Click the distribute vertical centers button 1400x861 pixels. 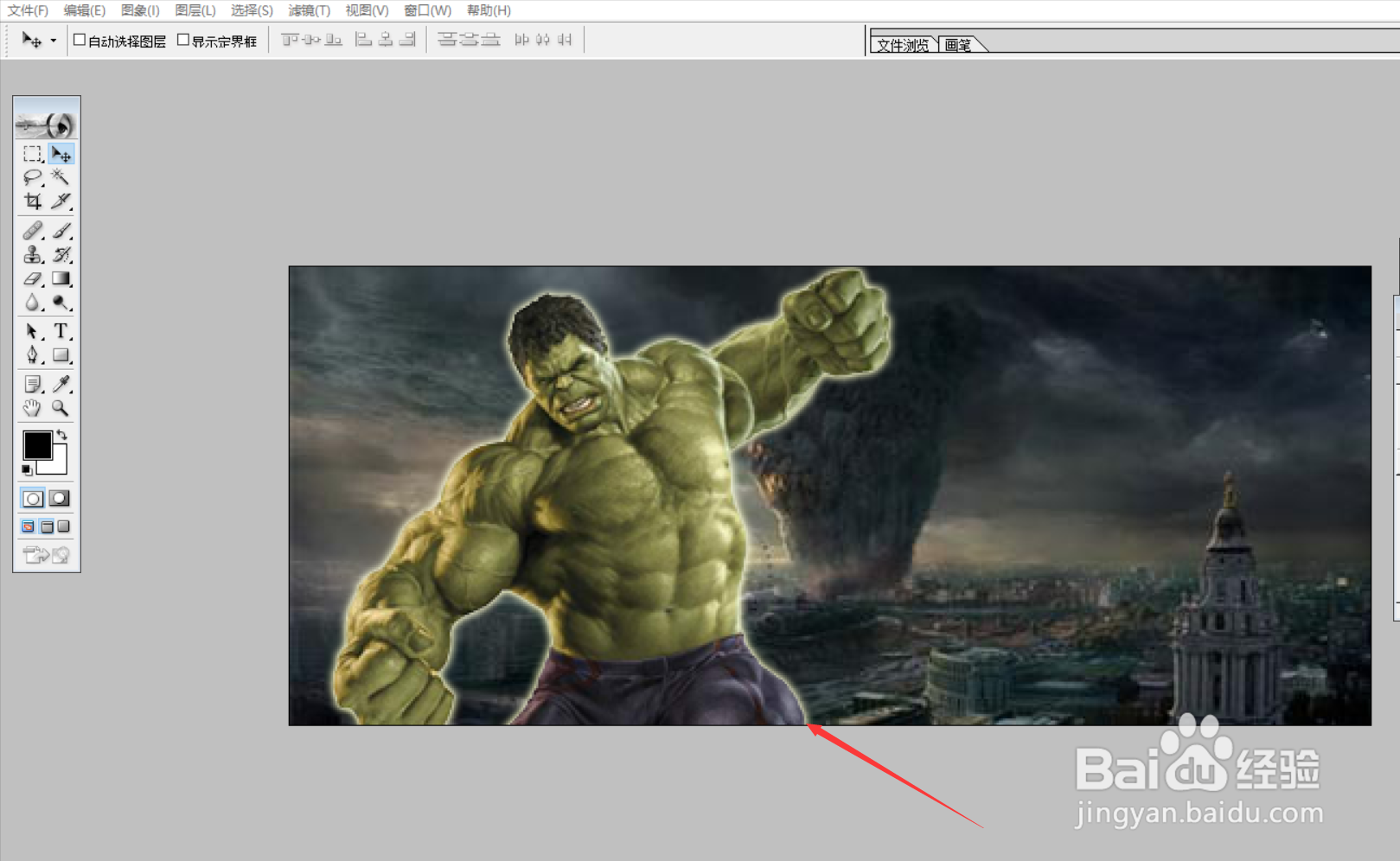point(469,40)
